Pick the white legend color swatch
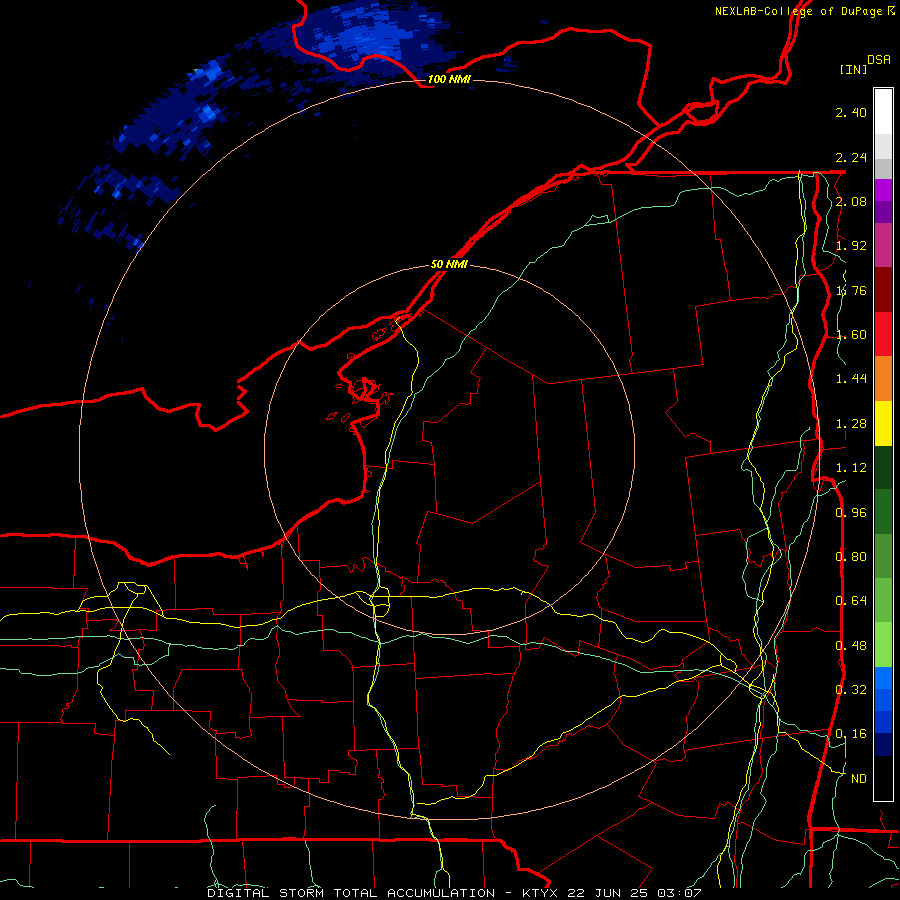 883,111
